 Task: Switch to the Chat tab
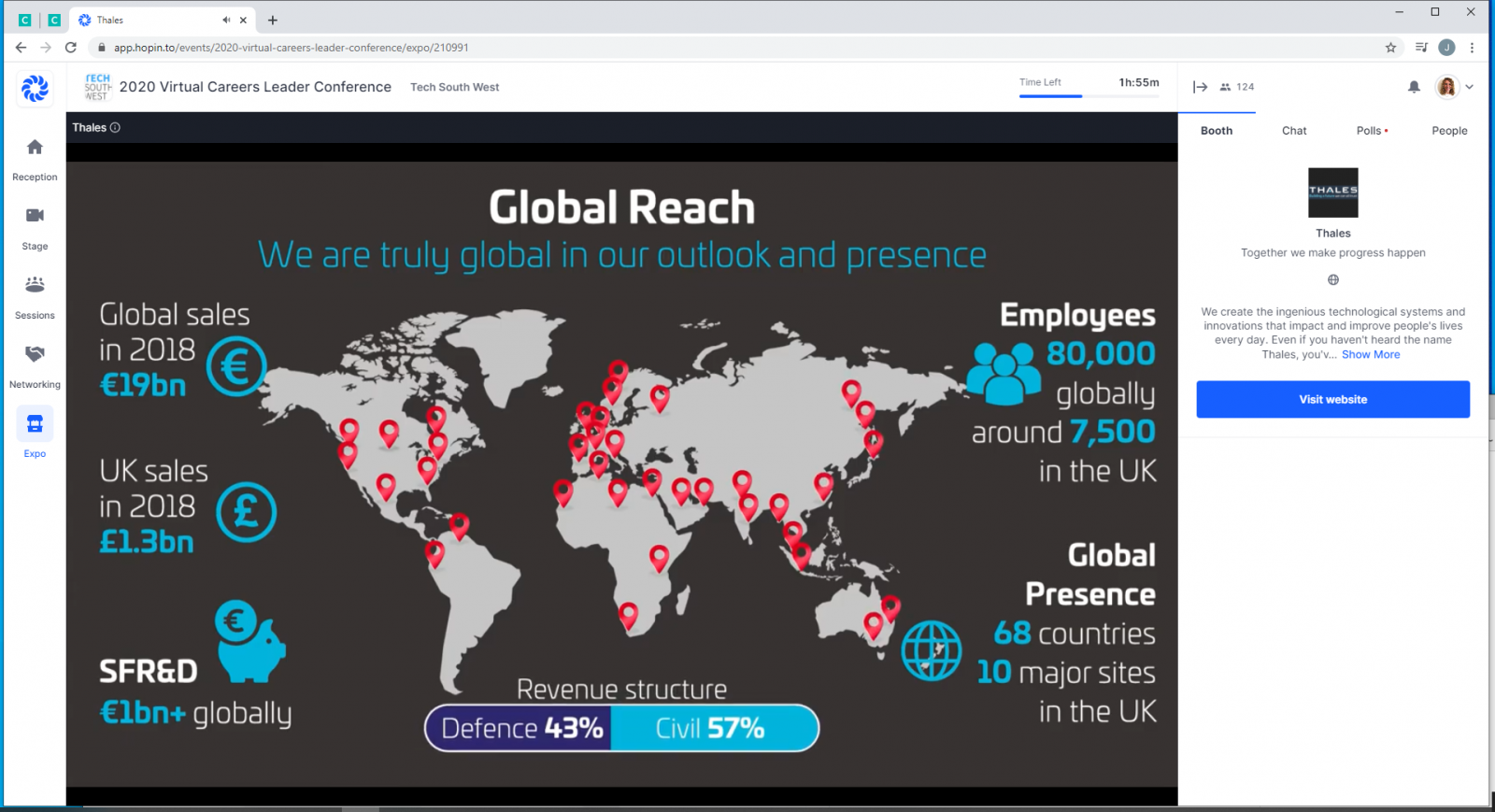click(x=1294, y=131)
